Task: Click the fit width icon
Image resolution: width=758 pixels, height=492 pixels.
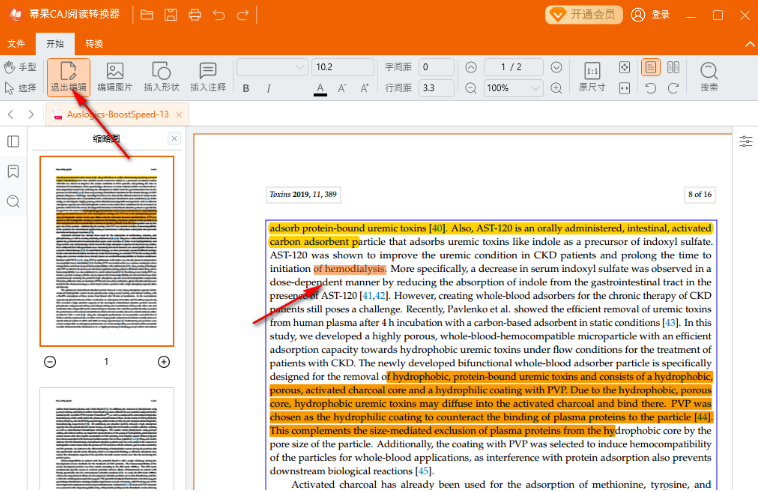Action: (x=625, y=88)
